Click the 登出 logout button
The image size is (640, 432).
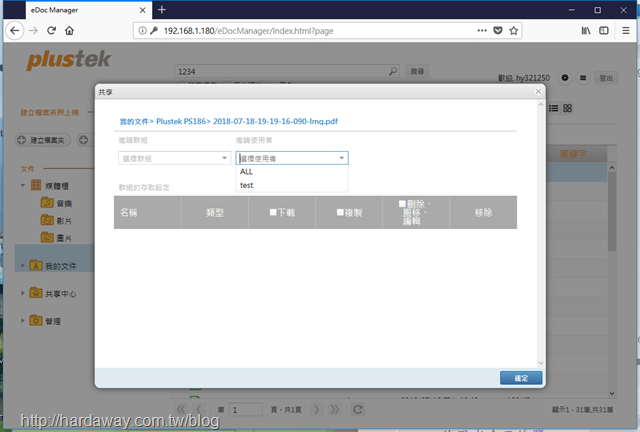click(x=606, y=78)
